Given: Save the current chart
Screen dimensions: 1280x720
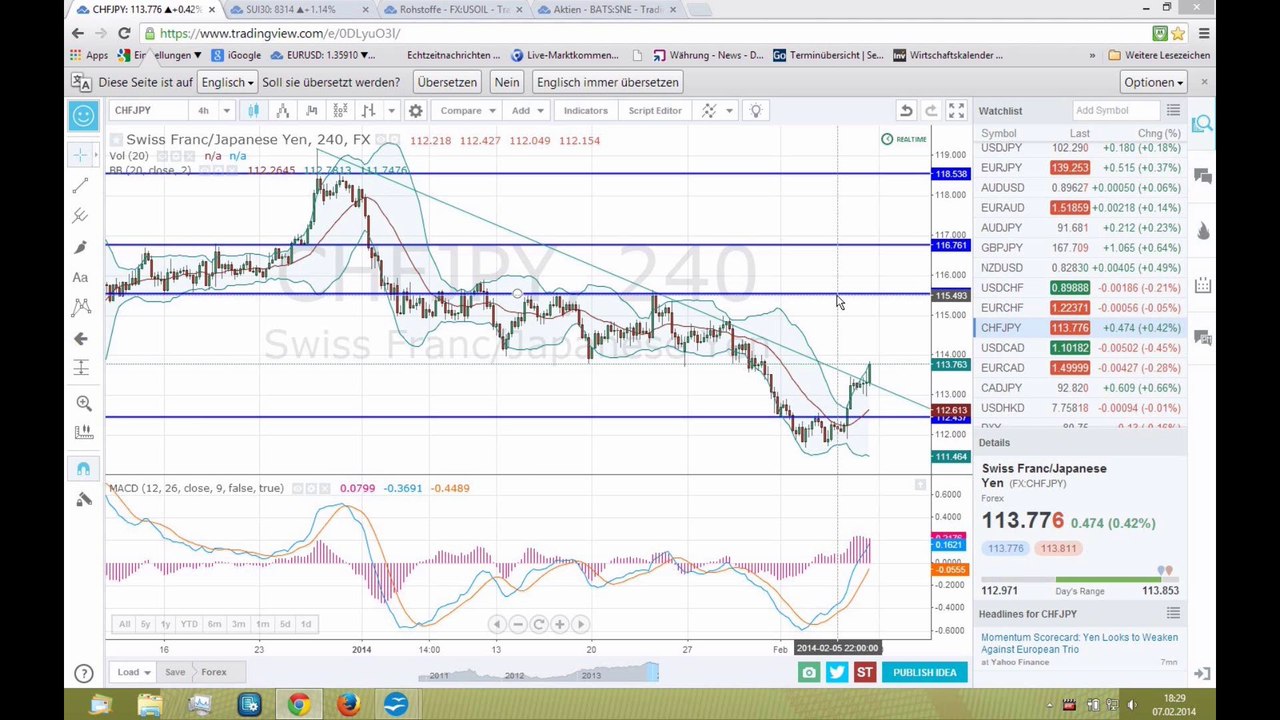Looking at the screenshot, I should (x=175, y=672).
